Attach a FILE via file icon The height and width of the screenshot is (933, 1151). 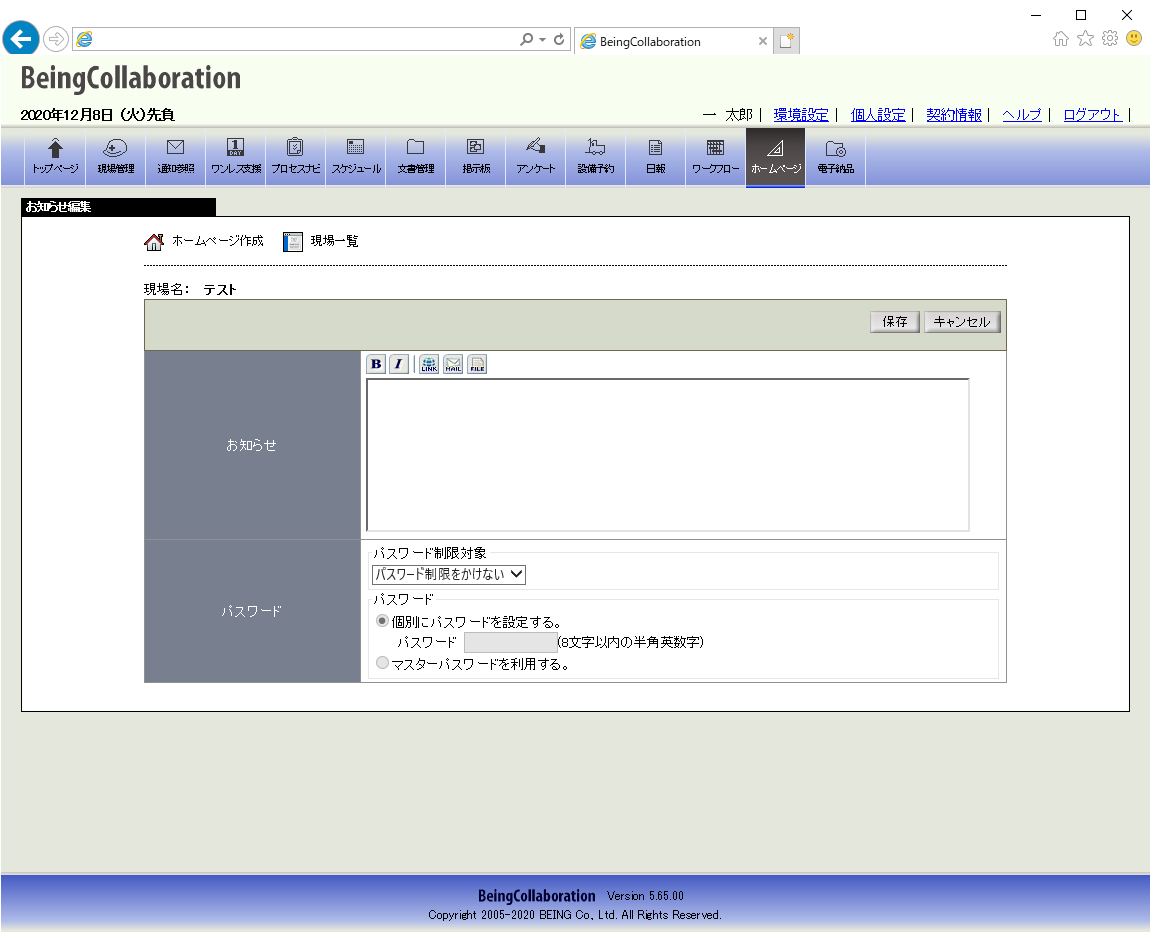tap(477, 364)
